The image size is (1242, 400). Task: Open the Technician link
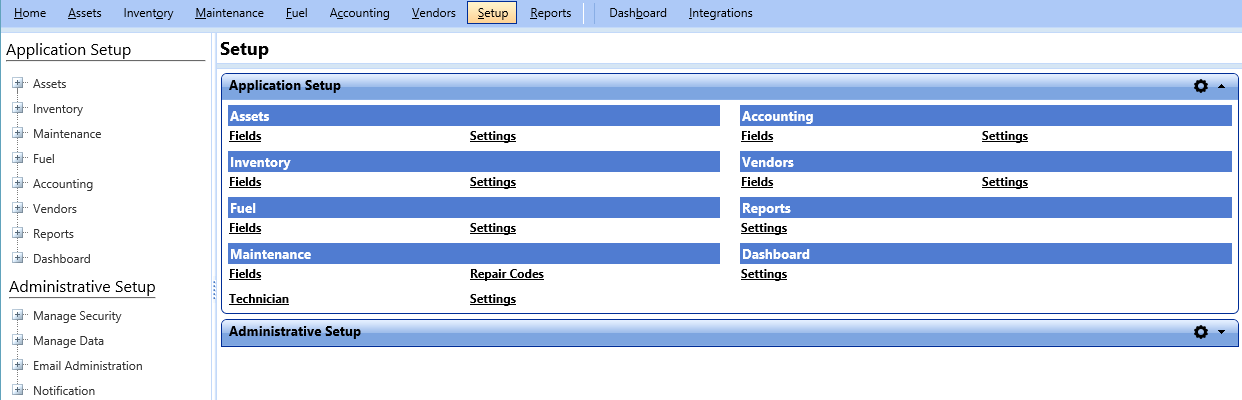tap(259, 299)
